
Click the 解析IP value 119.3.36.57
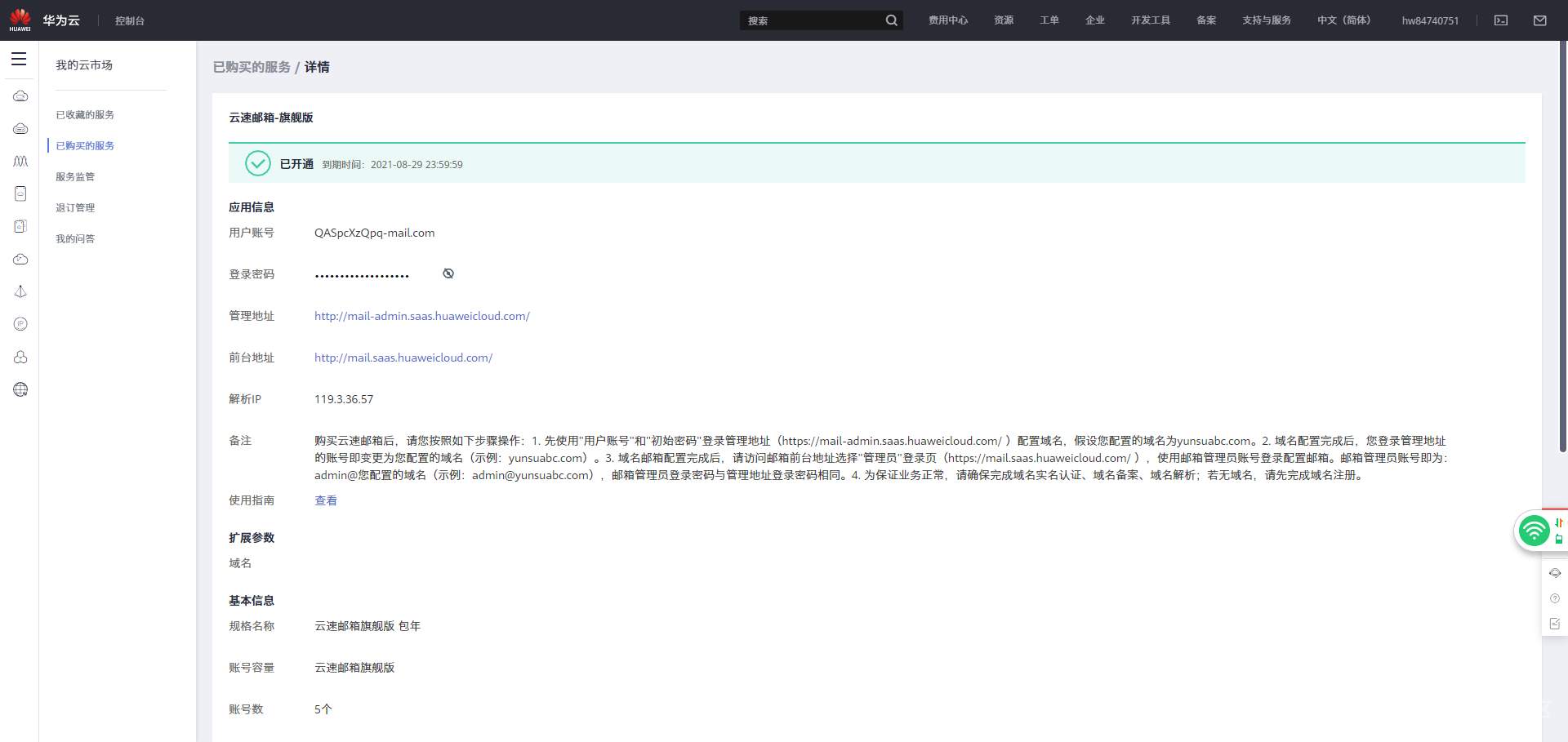coord(344,399)
